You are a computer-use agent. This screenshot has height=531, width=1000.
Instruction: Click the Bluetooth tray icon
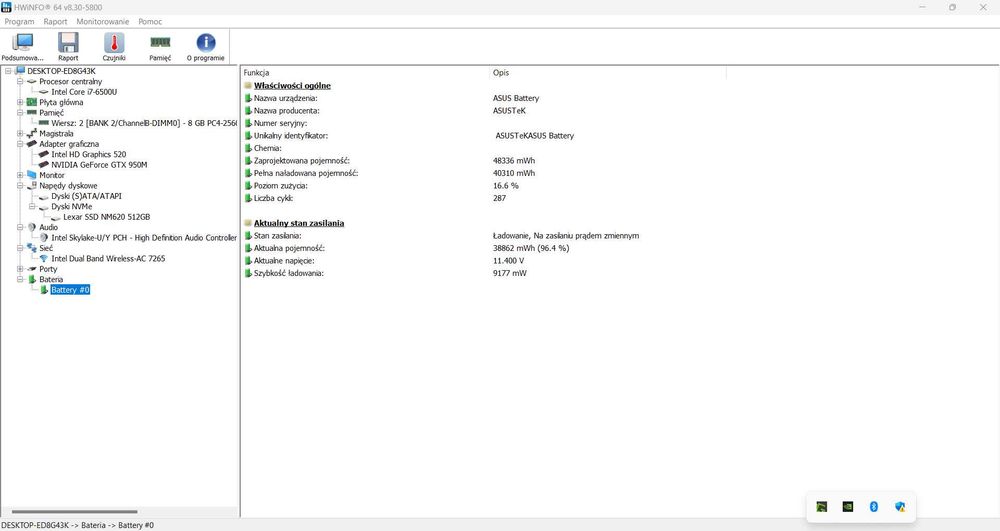click(x=874, y=507)
